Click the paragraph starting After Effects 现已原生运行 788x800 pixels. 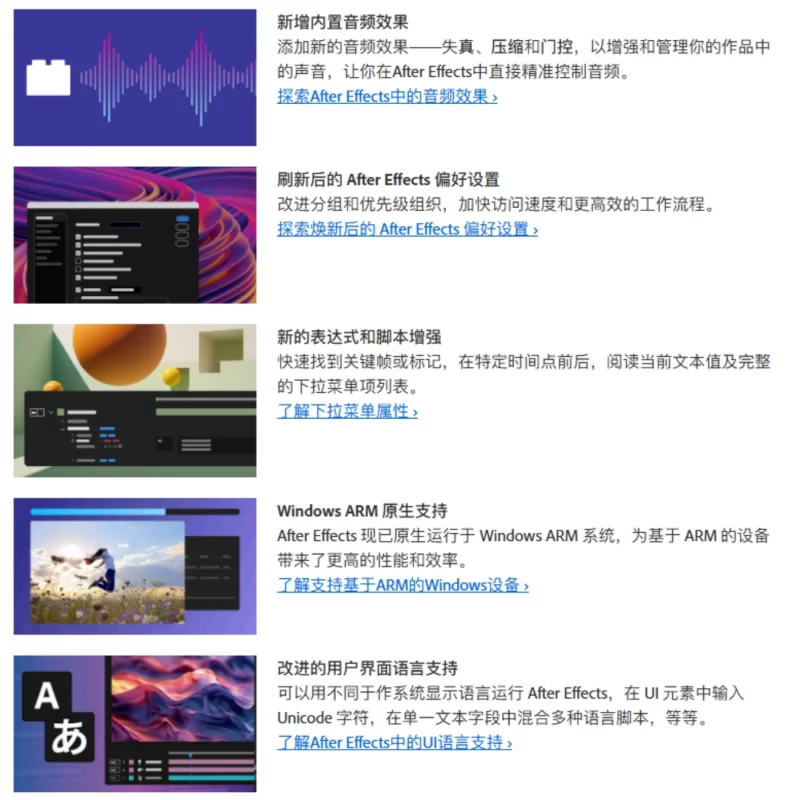(x=523, y=548)
